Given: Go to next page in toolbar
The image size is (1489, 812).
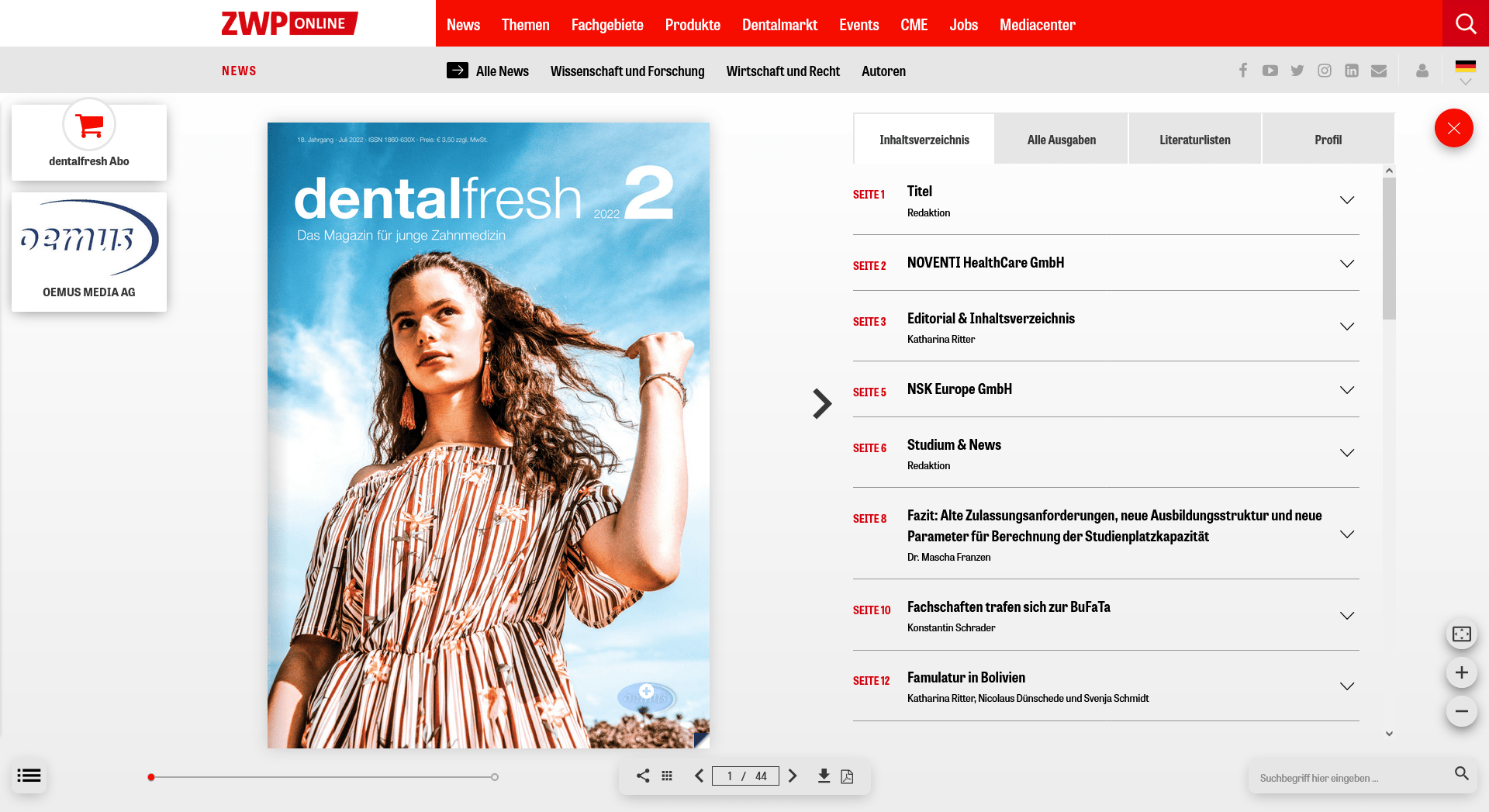Looking at the screenshot, I should click(x=793, y=776).
